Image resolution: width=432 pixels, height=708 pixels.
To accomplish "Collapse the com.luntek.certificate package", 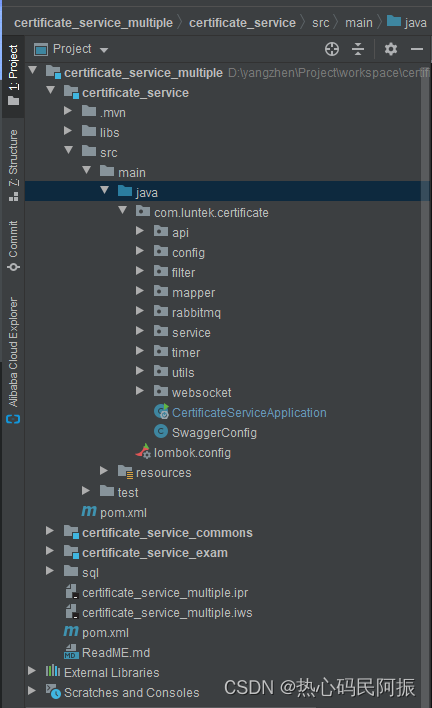I will [x=122, y=210].
